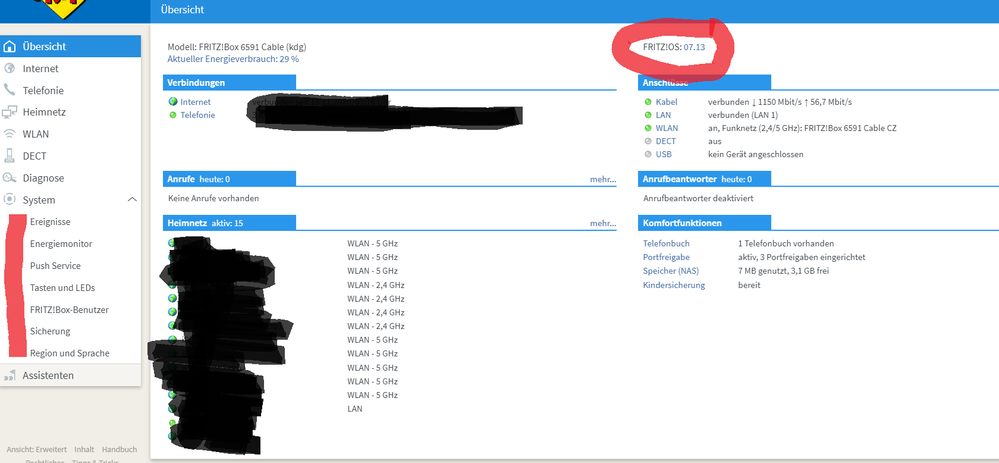The width and height of the screenshot is (999, 463).
Task: Click the grey status dot beside DECT
Action: pyautogui.click(x=649, y=141)
